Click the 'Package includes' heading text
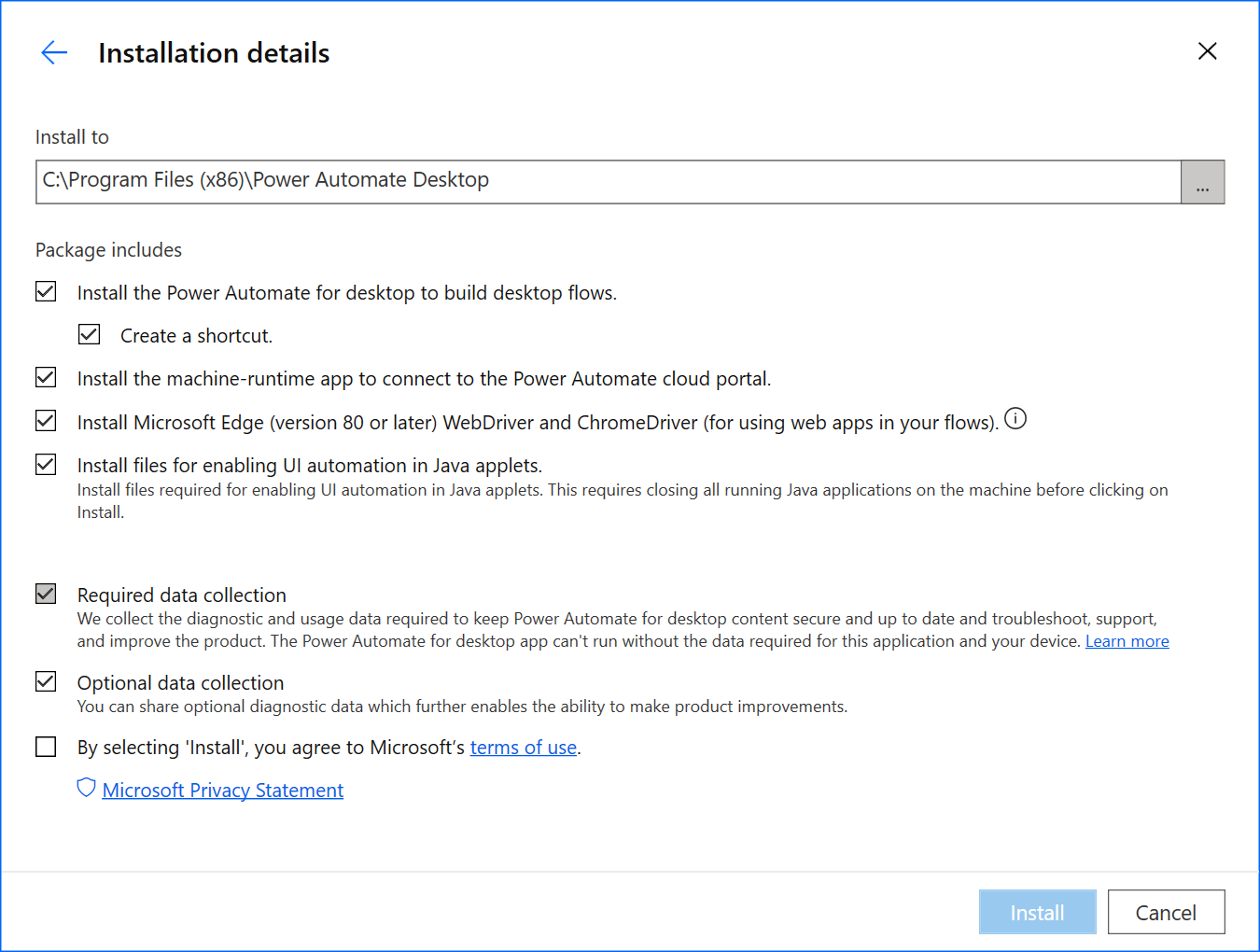Image resolution: width=1260 pixels, height=952 pixels. 108,250
